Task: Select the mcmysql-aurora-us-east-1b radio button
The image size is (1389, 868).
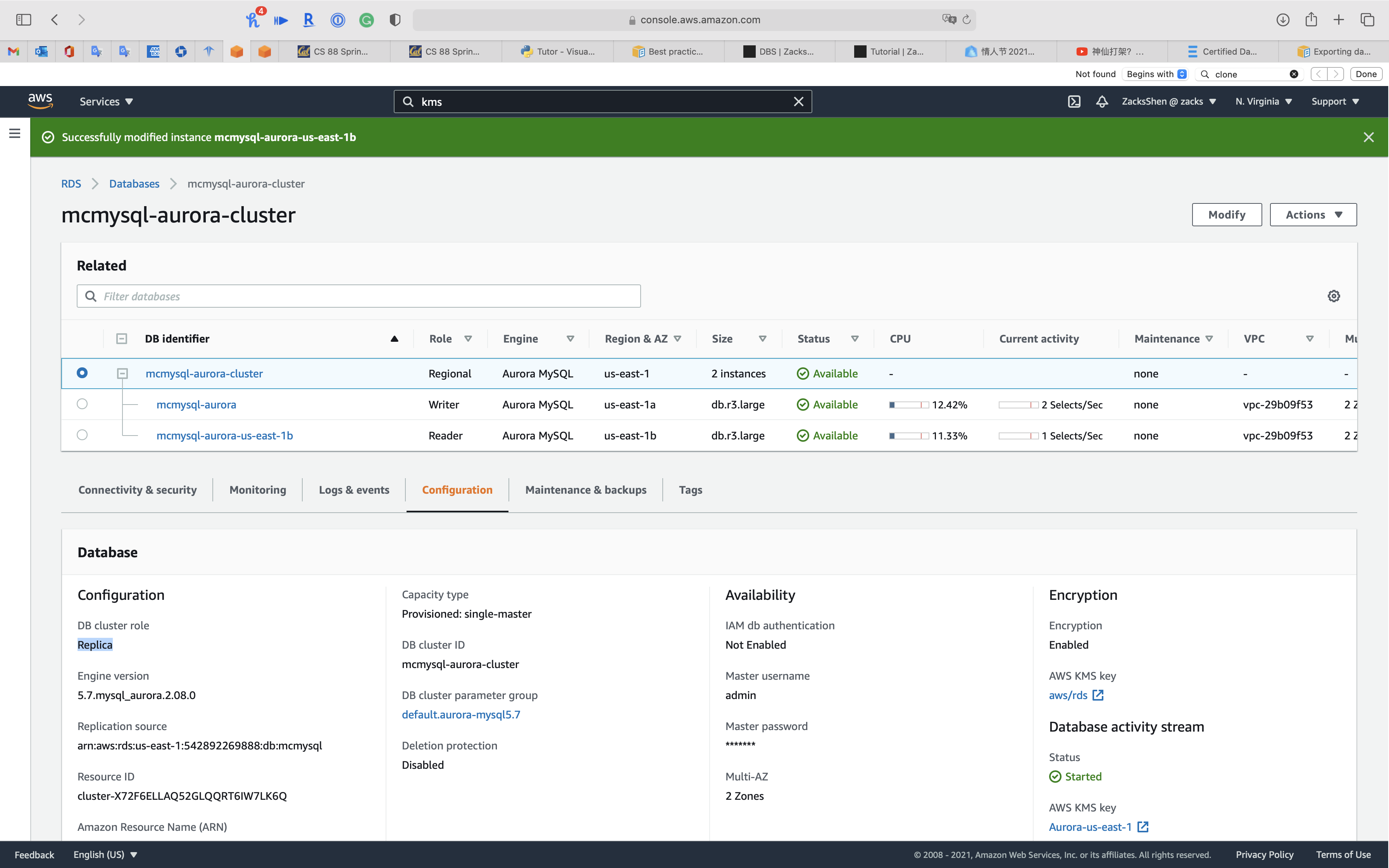Action: tap(82, 435)
